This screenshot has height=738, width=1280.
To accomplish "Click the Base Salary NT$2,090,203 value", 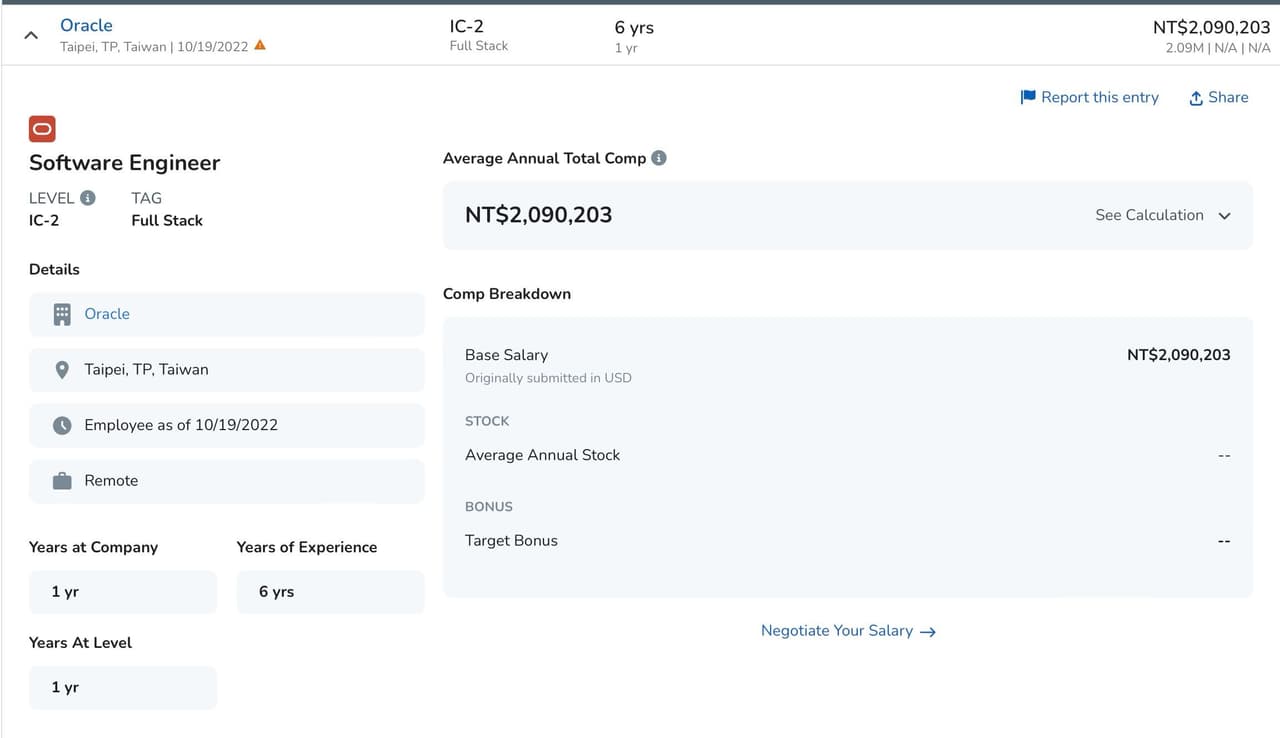I will pos(1178,355).
